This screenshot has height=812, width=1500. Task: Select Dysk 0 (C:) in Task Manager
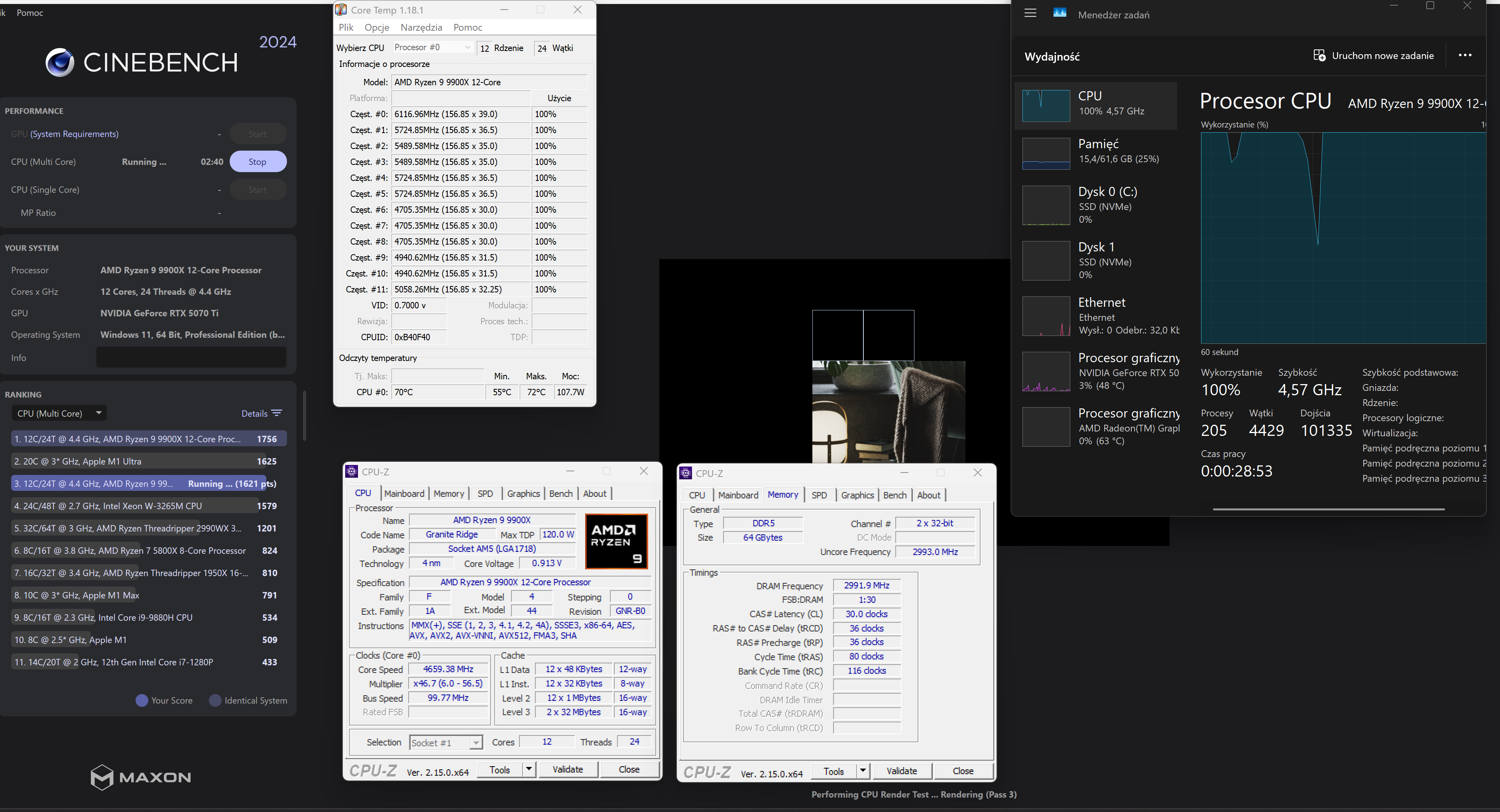[x=1095, y=205]
